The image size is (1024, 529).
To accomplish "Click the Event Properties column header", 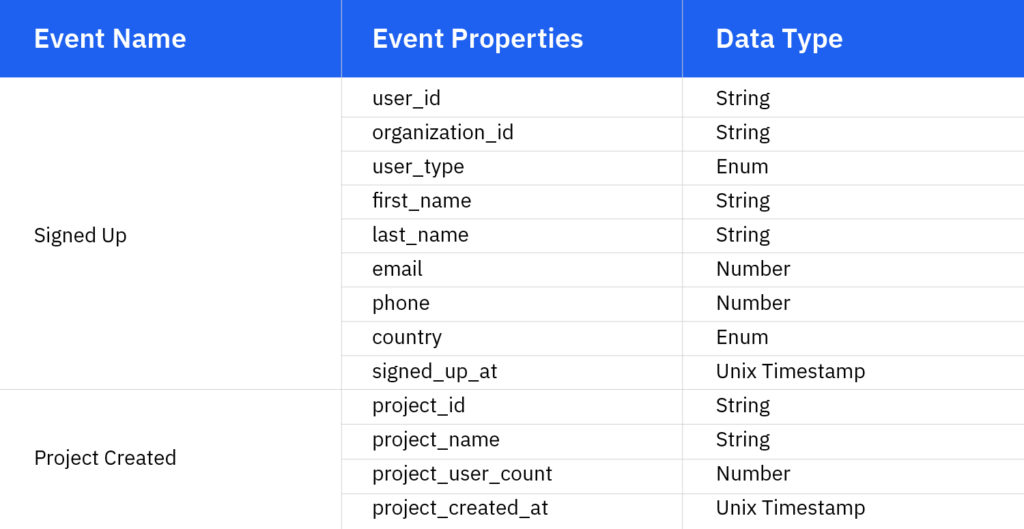I will click(x=477, y=39).
